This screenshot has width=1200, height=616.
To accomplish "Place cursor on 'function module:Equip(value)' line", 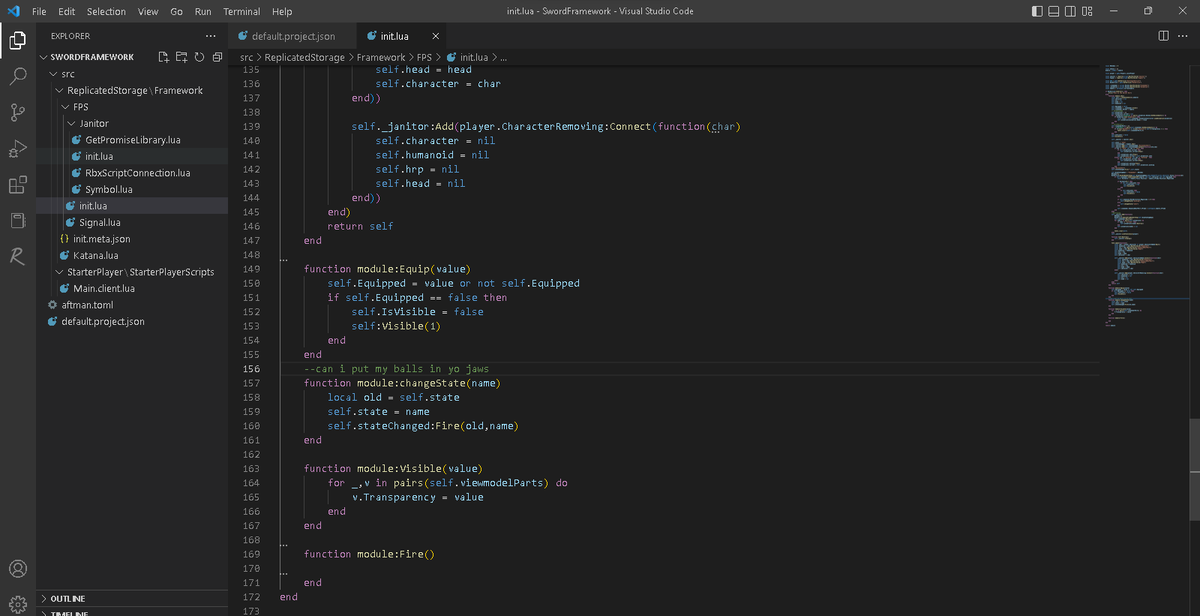I will (387, 269).
